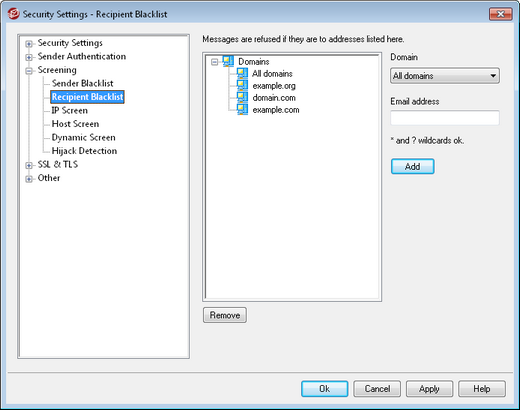Expand the Sender Authentication node
The width and height of the screenshot is (520, 410).
(29, 57)
